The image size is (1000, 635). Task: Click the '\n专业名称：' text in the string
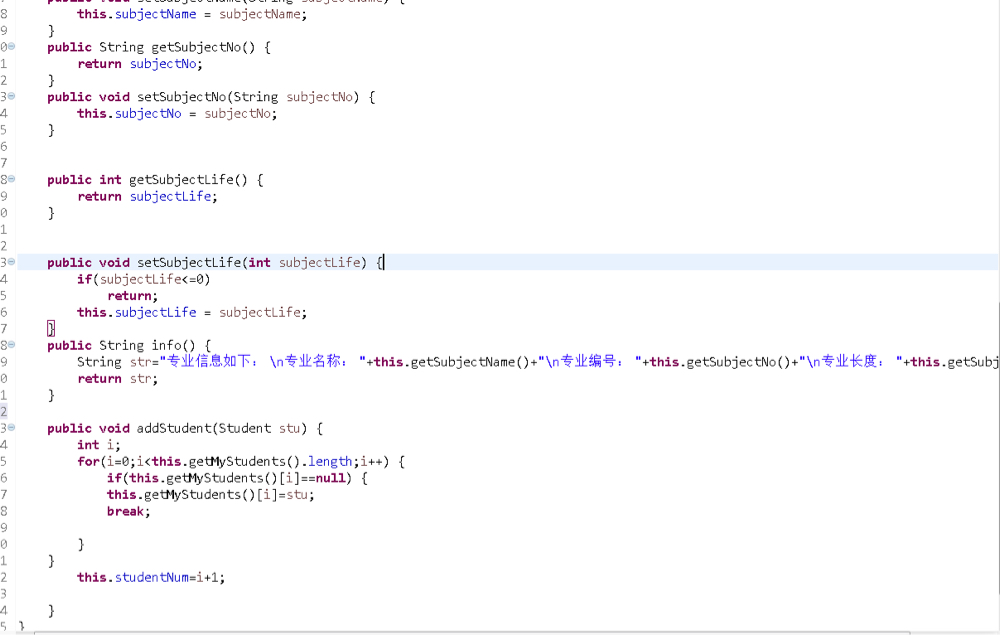(310, 361)
